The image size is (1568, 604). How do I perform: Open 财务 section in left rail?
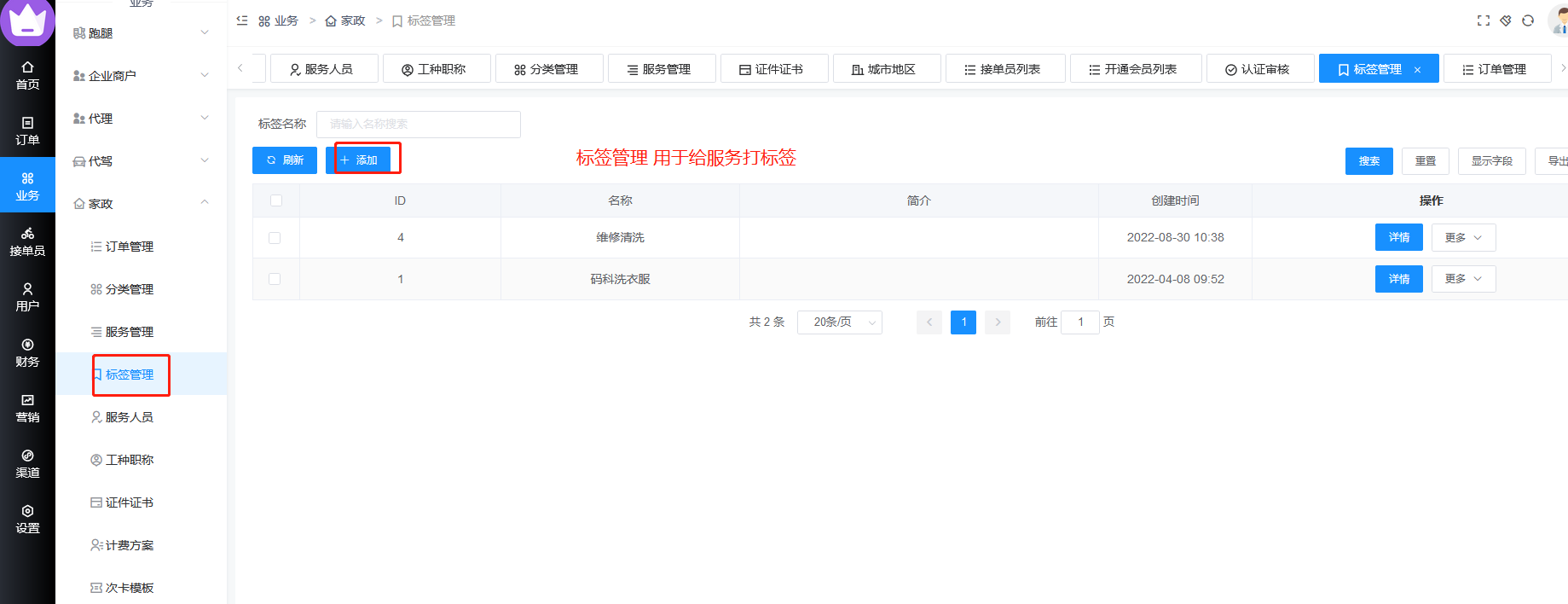(27, 352)
